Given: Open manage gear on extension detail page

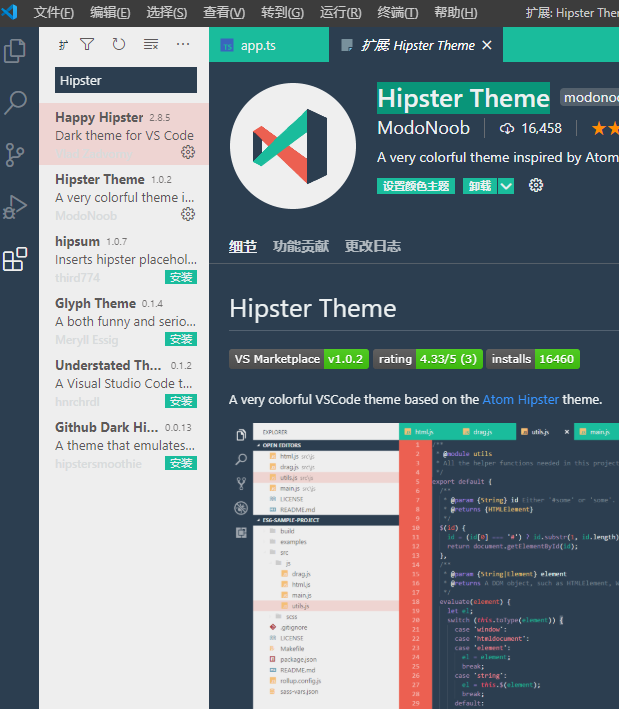Looking at the screenshot, I should [536, 185].
